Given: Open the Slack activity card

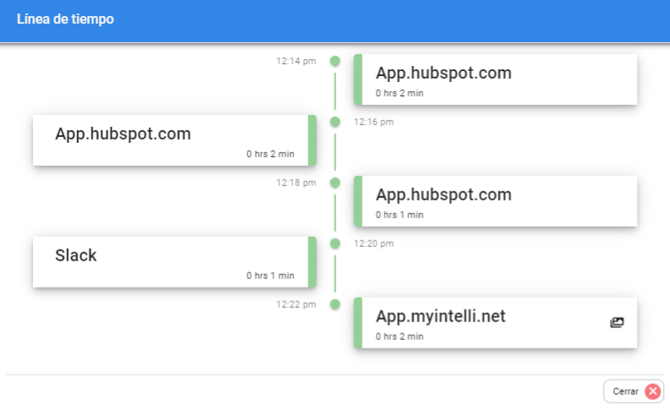Looking at the screenshot, I should 174,262.
